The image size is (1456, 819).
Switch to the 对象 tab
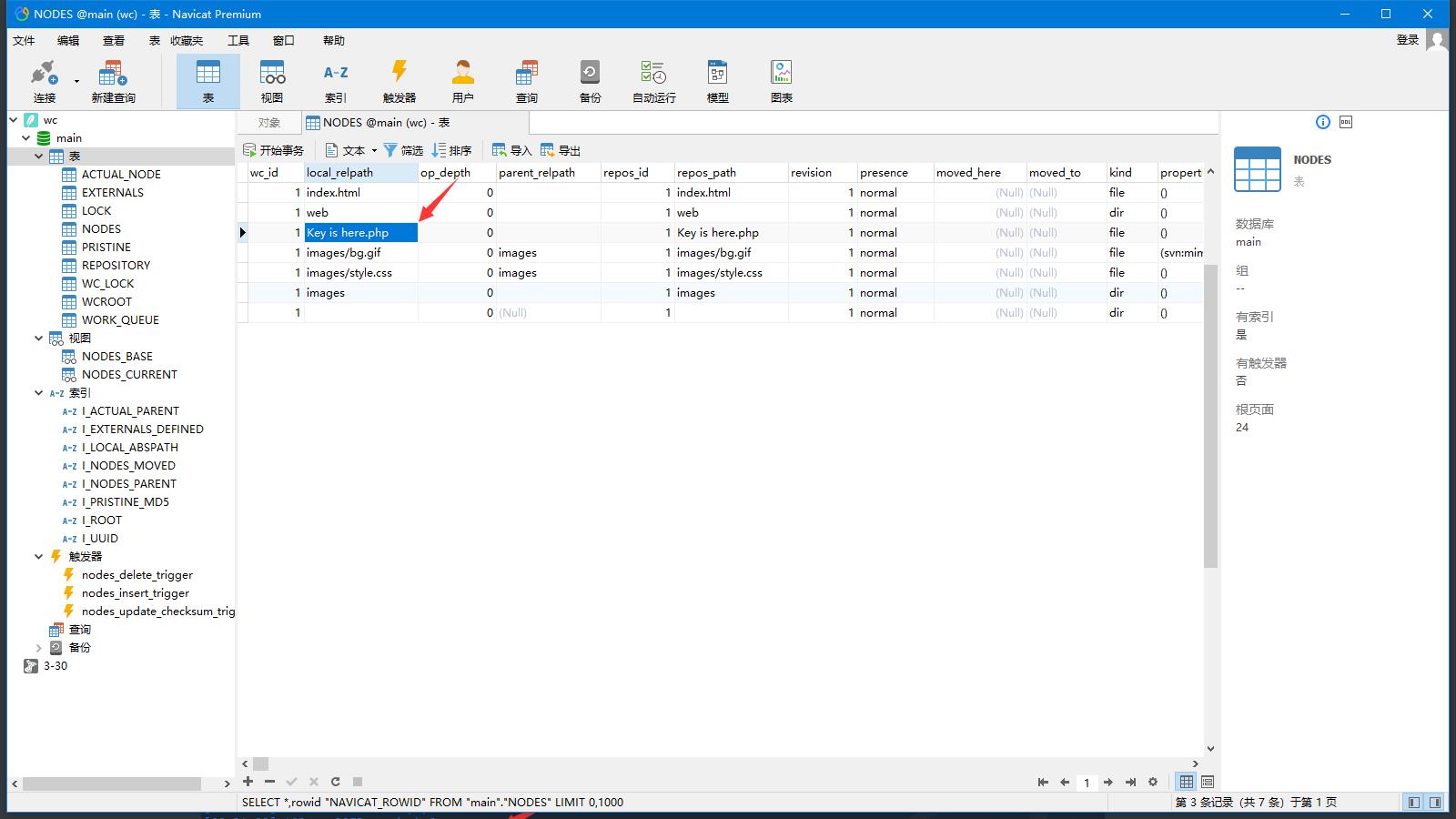click(268, 123)
